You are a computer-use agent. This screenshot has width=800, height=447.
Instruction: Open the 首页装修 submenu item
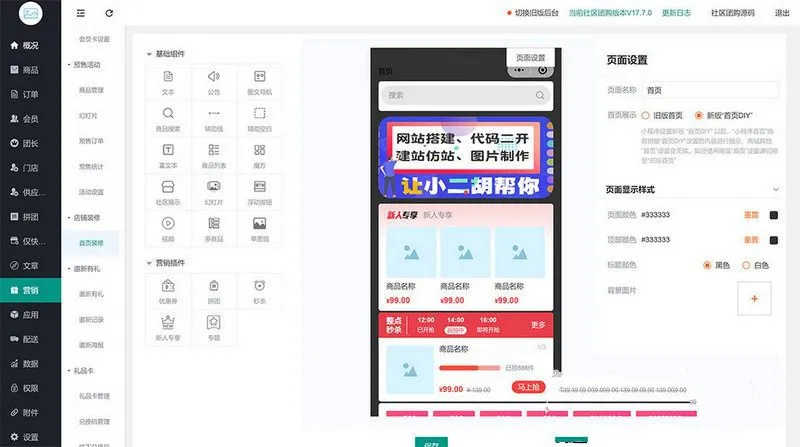[91, 243]
